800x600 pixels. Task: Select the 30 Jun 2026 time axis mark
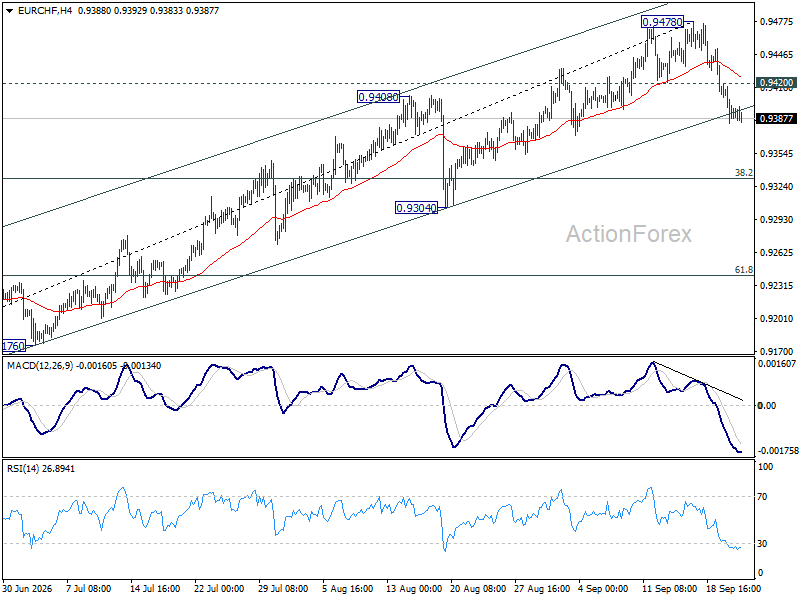[x=28, y=588]
